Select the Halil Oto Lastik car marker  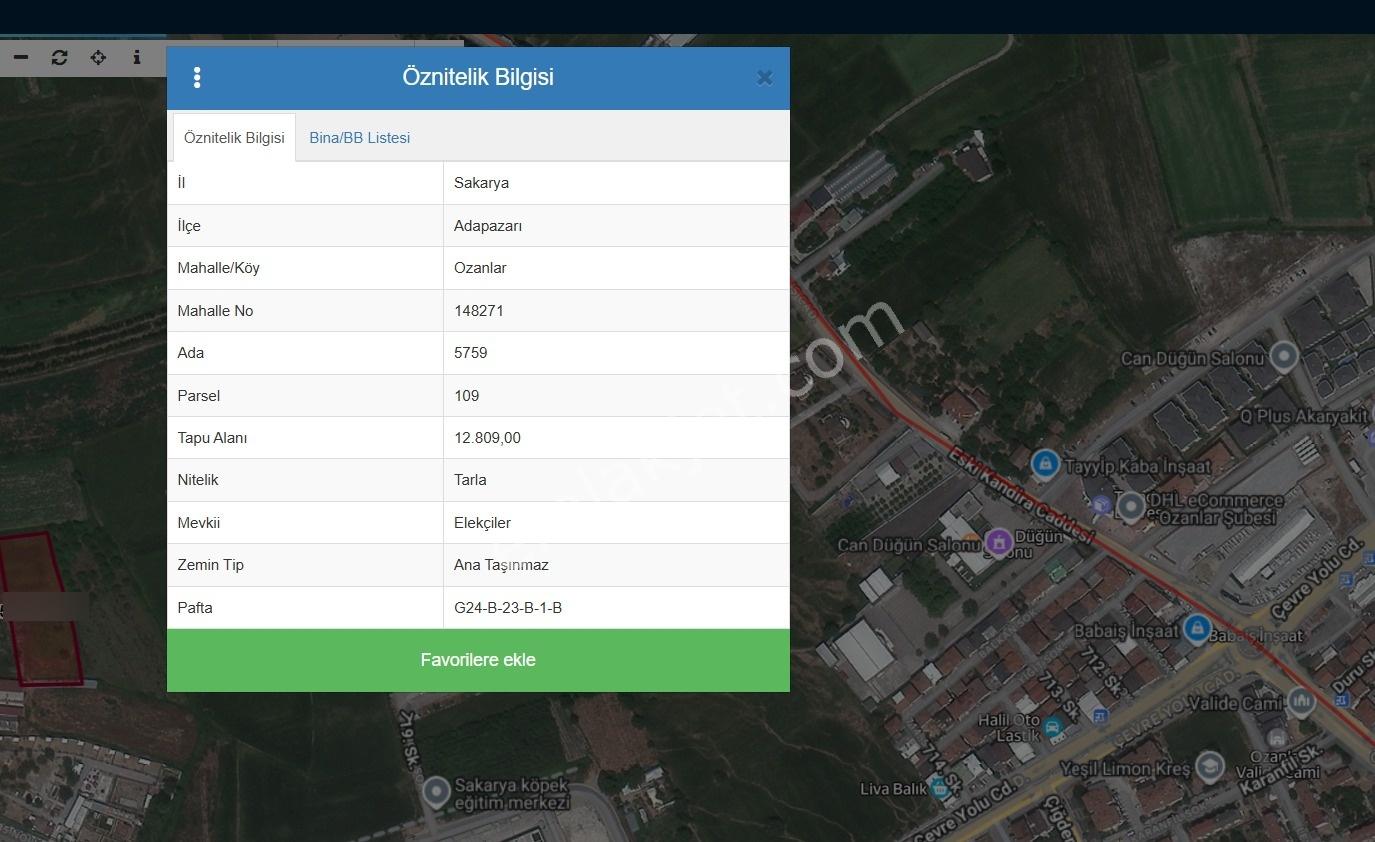click(x=1053, y=727)
